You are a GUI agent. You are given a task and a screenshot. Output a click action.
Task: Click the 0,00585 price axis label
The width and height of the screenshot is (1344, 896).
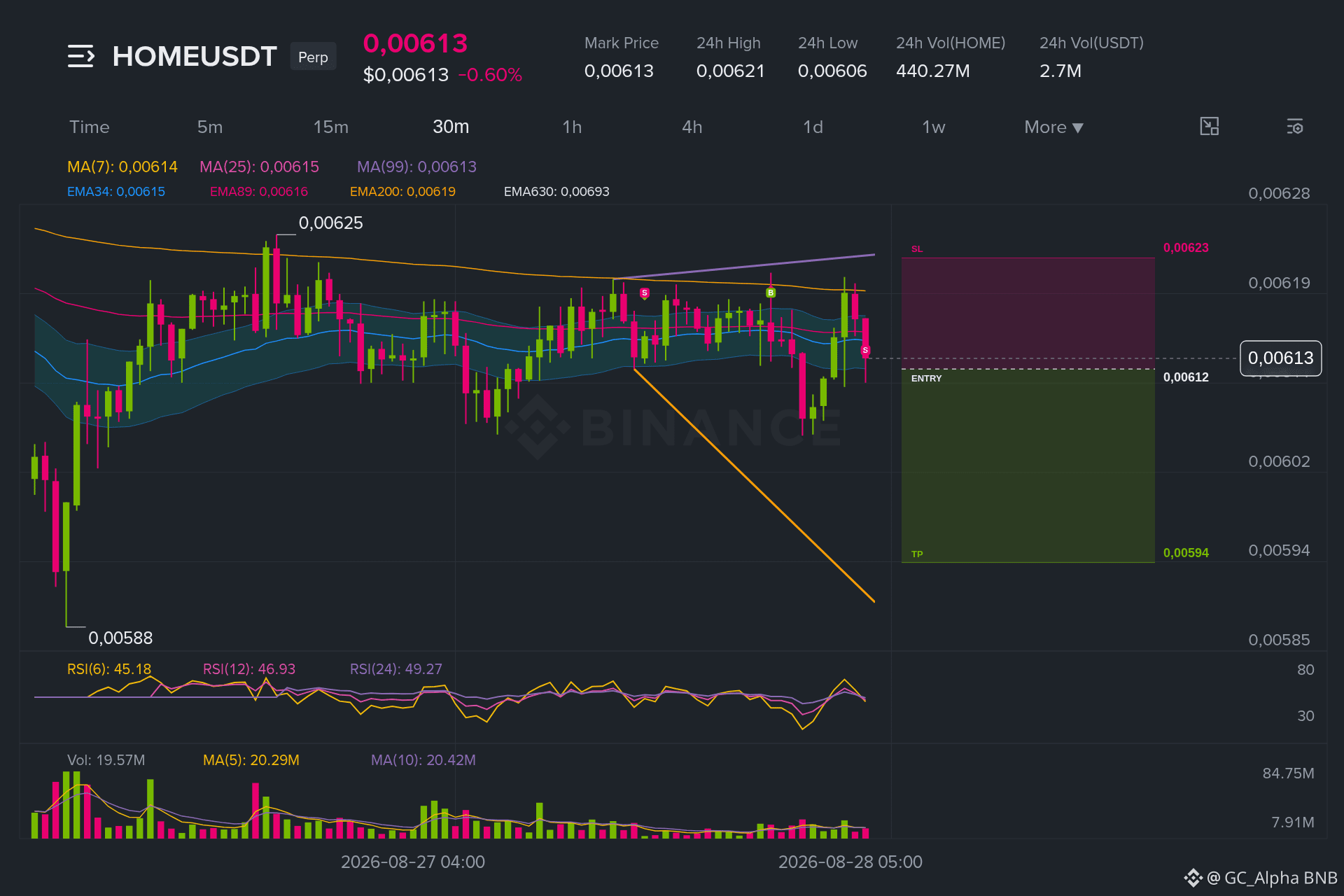[x=1279, y=640]
